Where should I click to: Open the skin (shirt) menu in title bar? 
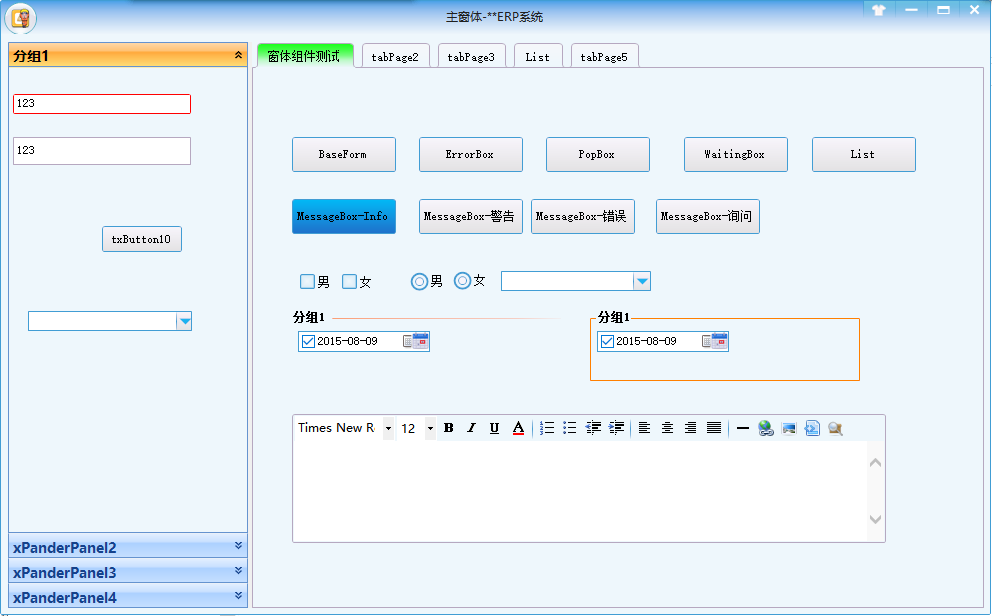(879, 10)
